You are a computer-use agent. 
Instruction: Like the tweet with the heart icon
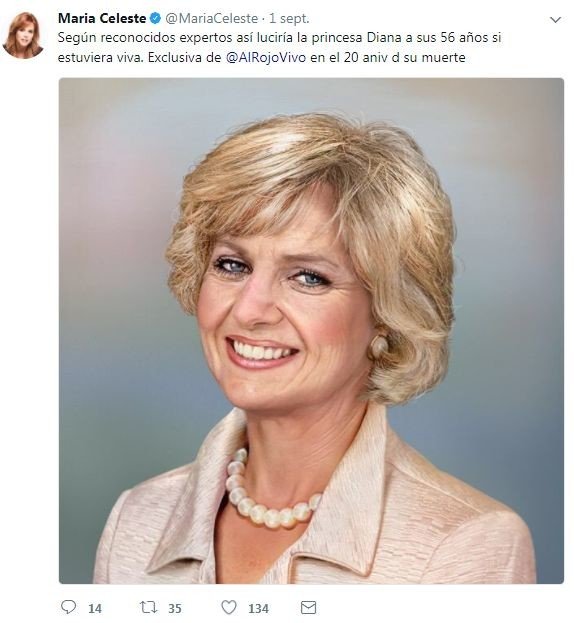pos(229,607)
